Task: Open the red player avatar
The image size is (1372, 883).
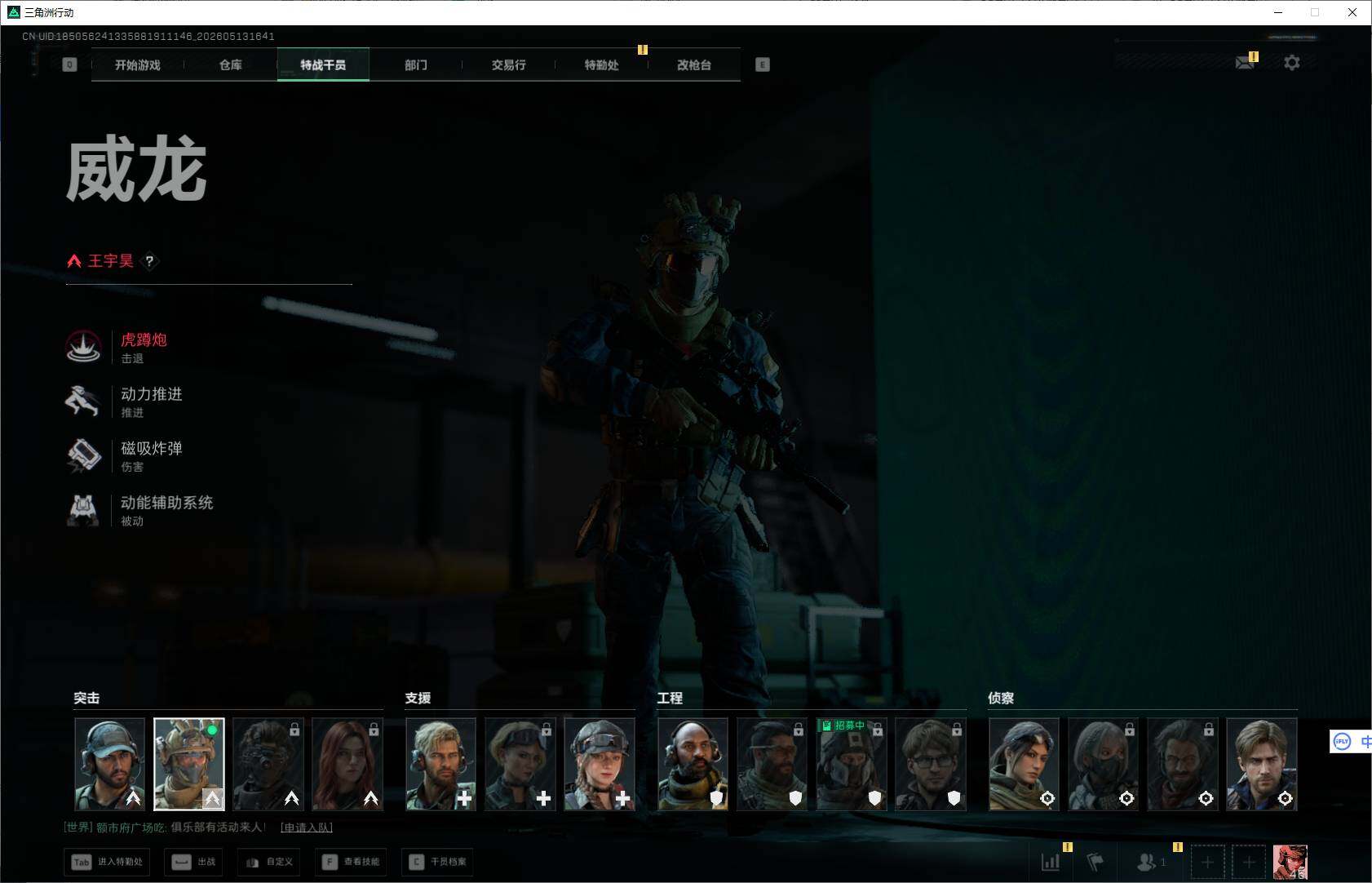Action: point(1290,862)
